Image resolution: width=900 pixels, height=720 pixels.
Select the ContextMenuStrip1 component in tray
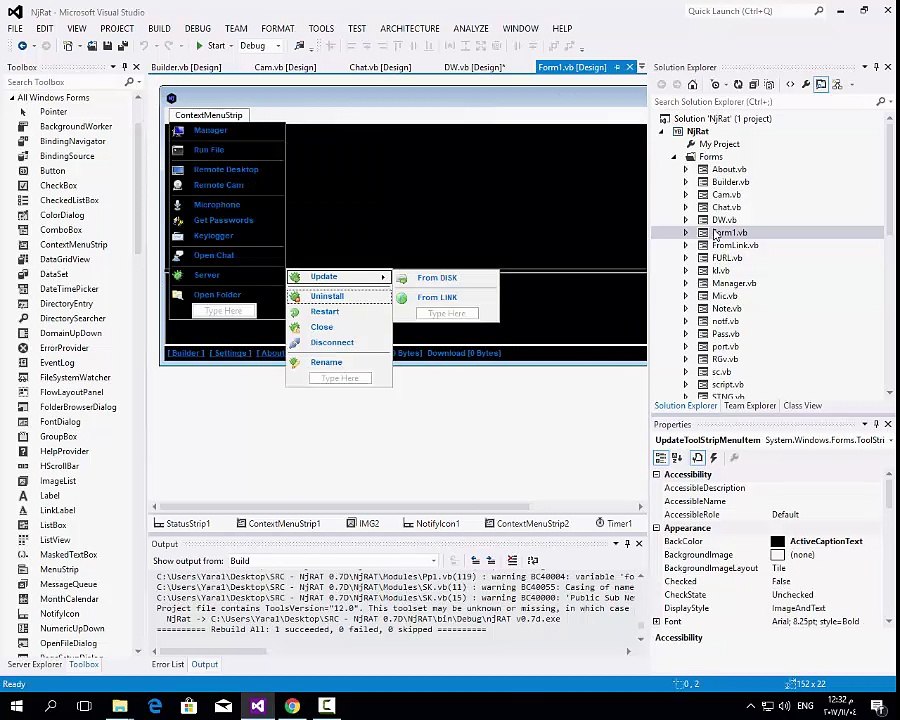[x=279, y=523]
